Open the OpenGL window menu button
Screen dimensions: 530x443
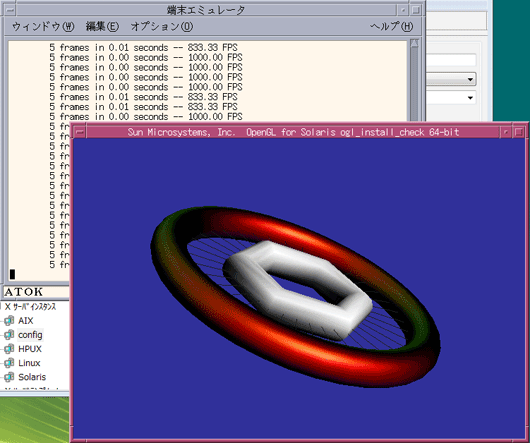[79, 132]
